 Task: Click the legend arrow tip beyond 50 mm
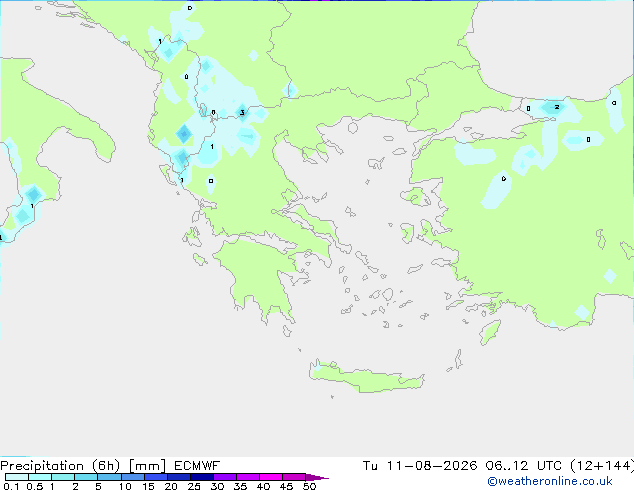click(x=317, y=477)
